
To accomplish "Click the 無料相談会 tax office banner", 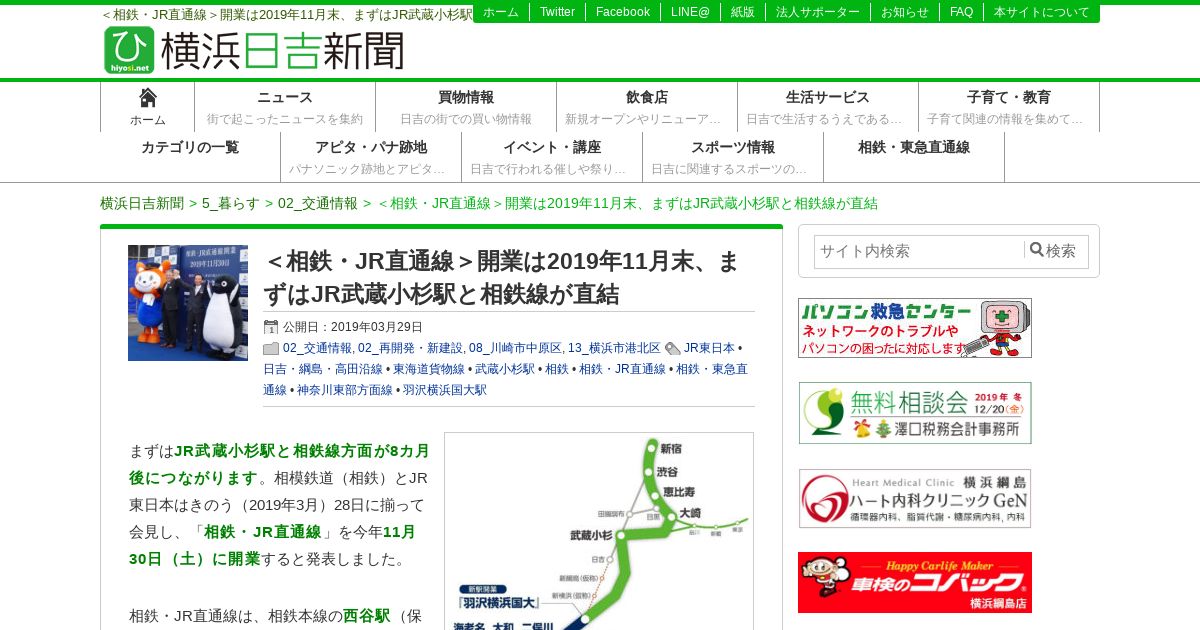I will point(915,413).
